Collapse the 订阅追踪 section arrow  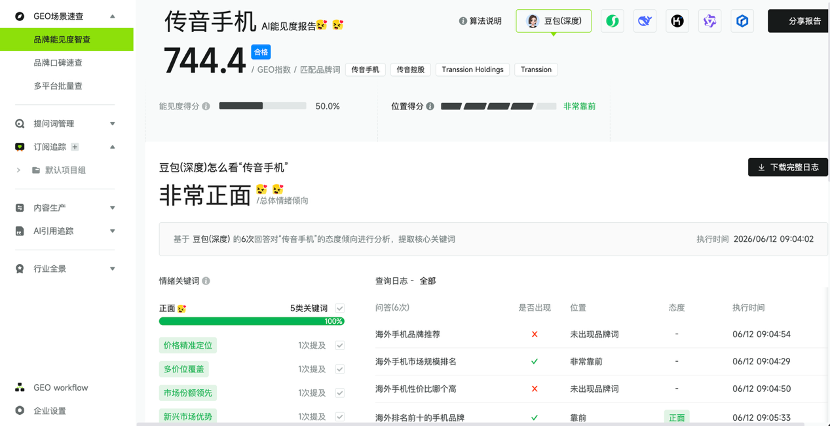[112, 147]
